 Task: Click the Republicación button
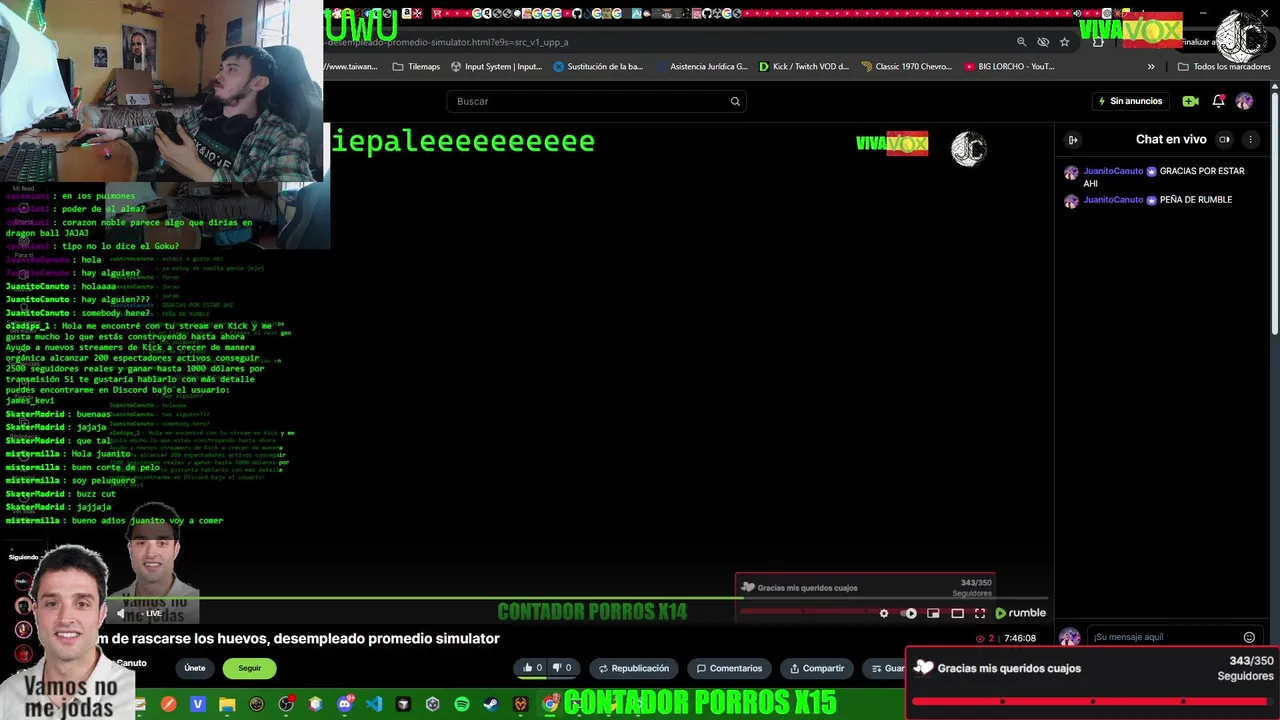click(634, 668)
